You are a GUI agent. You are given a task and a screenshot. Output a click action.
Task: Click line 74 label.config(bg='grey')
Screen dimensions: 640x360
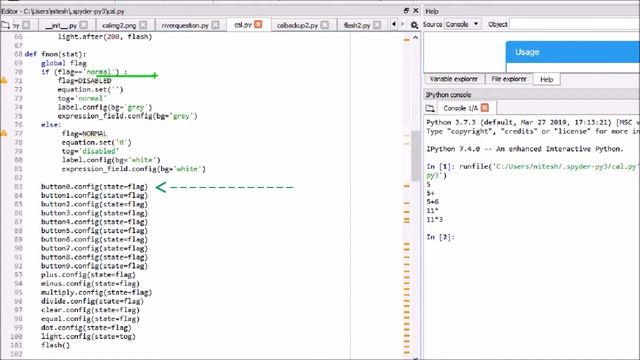coord(105,107)
